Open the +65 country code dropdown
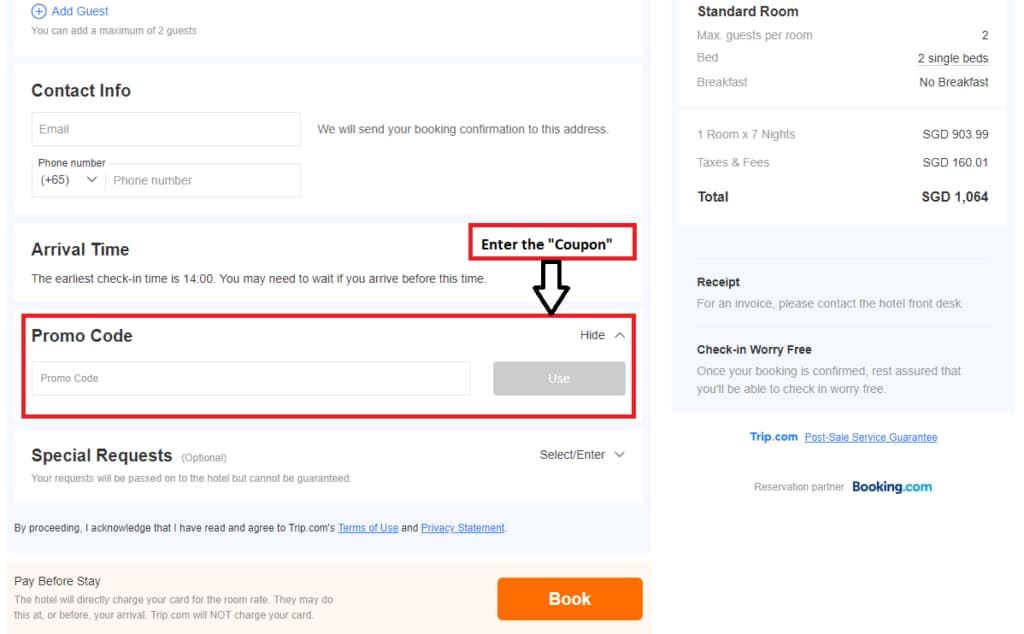1024x634 pixels. coord(69,180)
